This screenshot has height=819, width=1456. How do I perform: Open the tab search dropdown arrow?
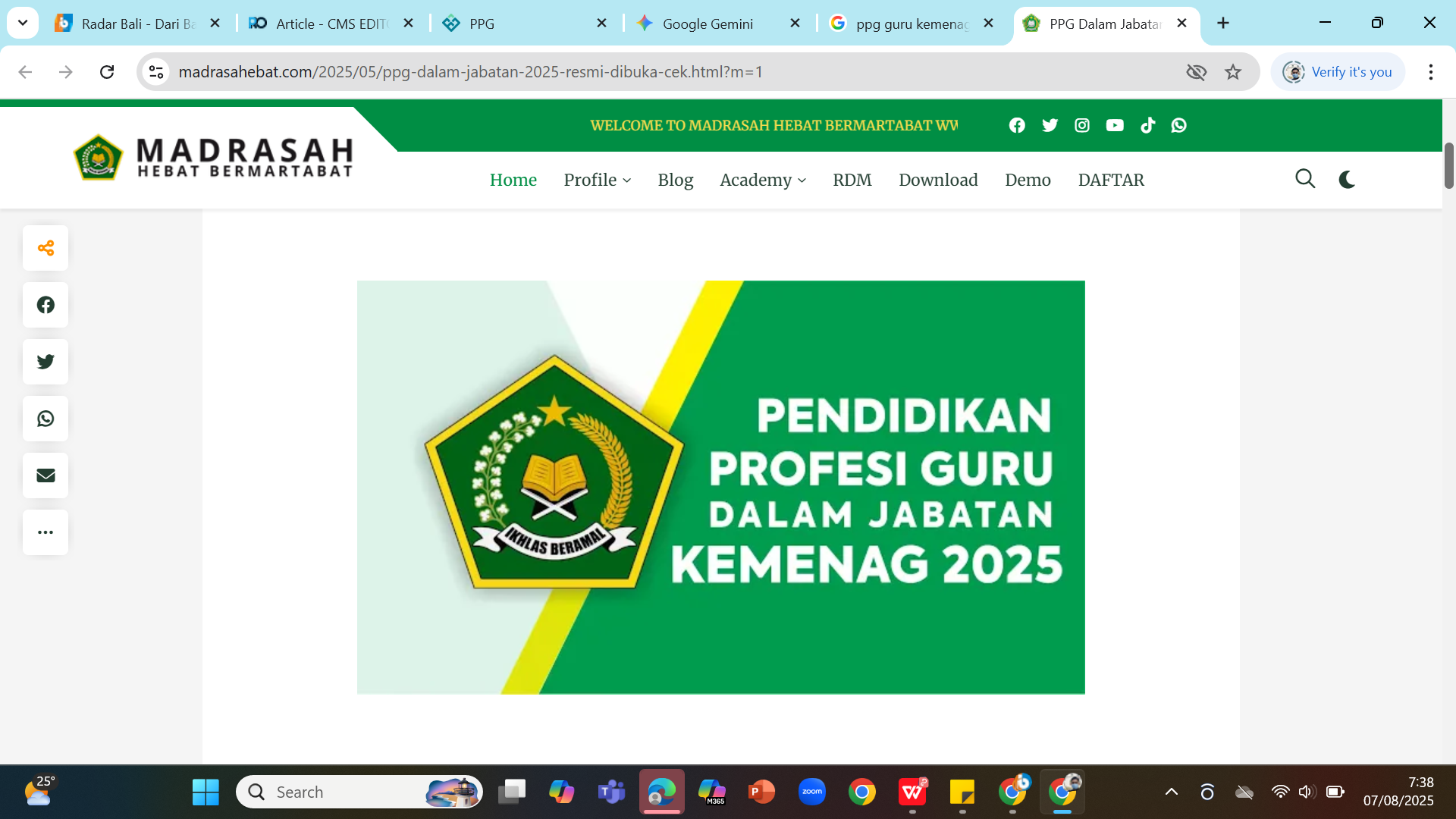pyautogui.click(x=23, y=23)
